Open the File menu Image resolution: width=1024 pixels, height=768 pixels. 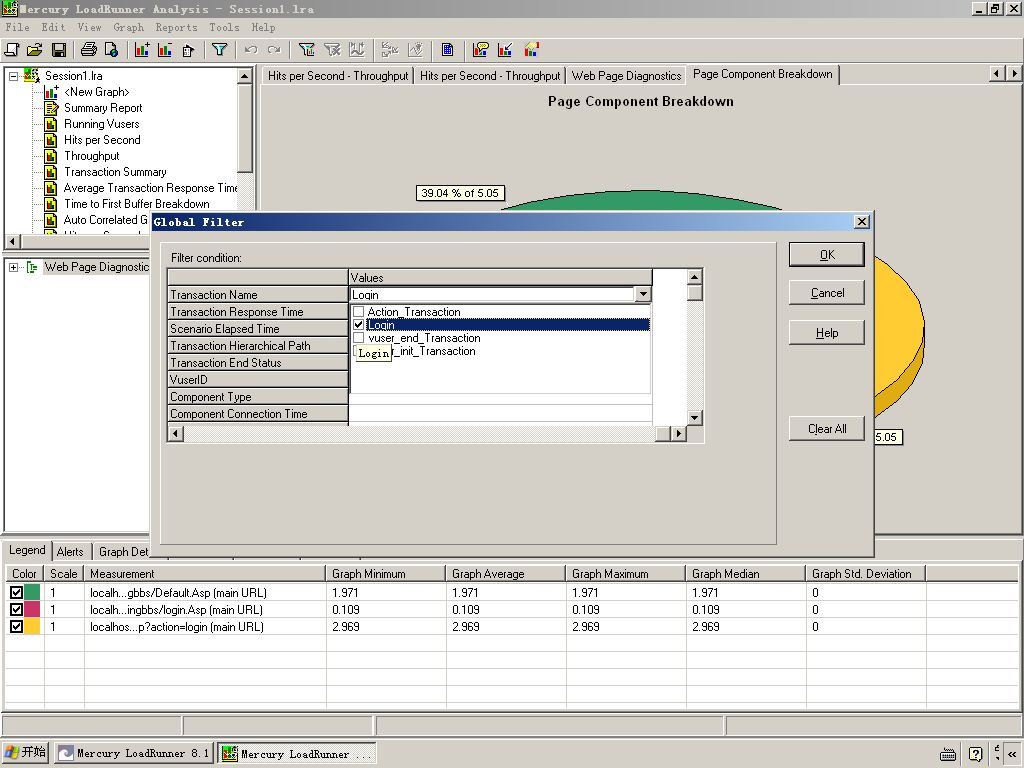(x=18, y=27)
